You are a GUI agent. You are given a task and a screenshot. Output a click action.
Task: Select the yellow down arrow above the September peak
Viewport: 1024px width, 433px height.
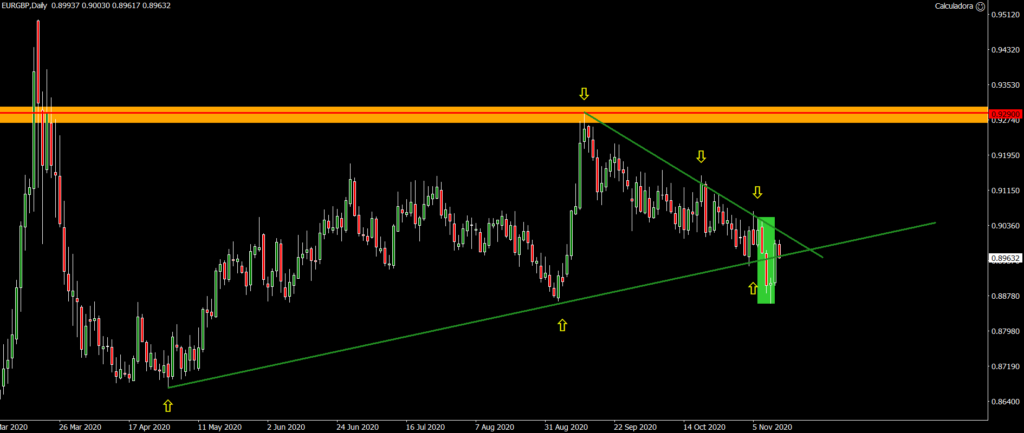coord(584,94)
